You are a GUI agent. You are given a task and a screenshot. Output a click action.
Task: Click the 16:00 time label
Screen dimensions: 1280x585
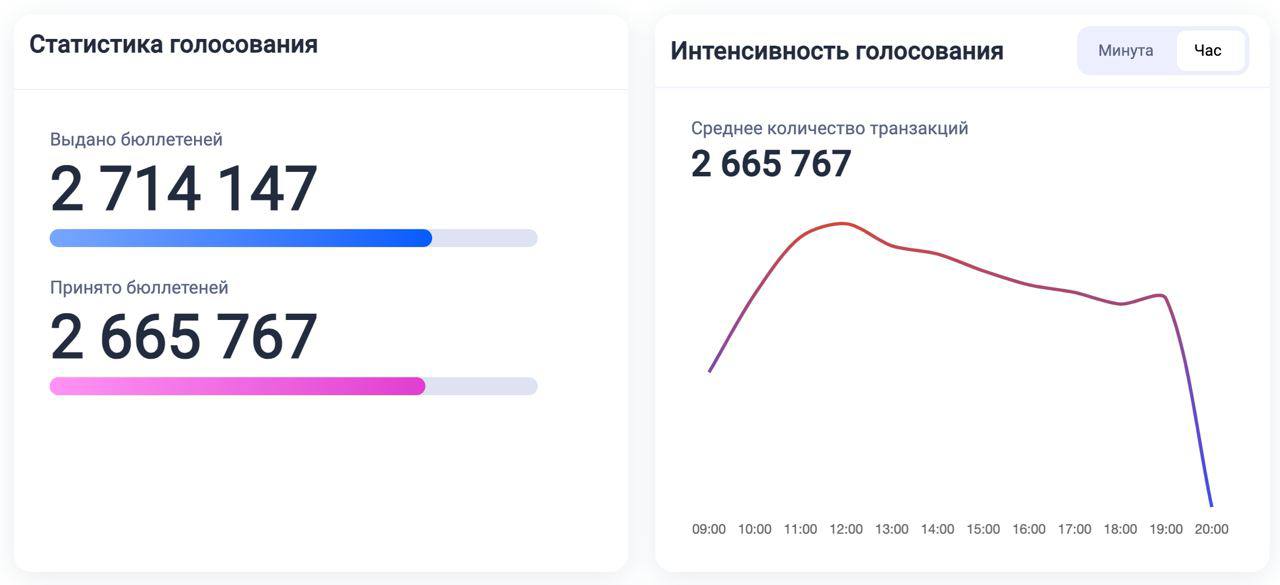coord(1029,529)
